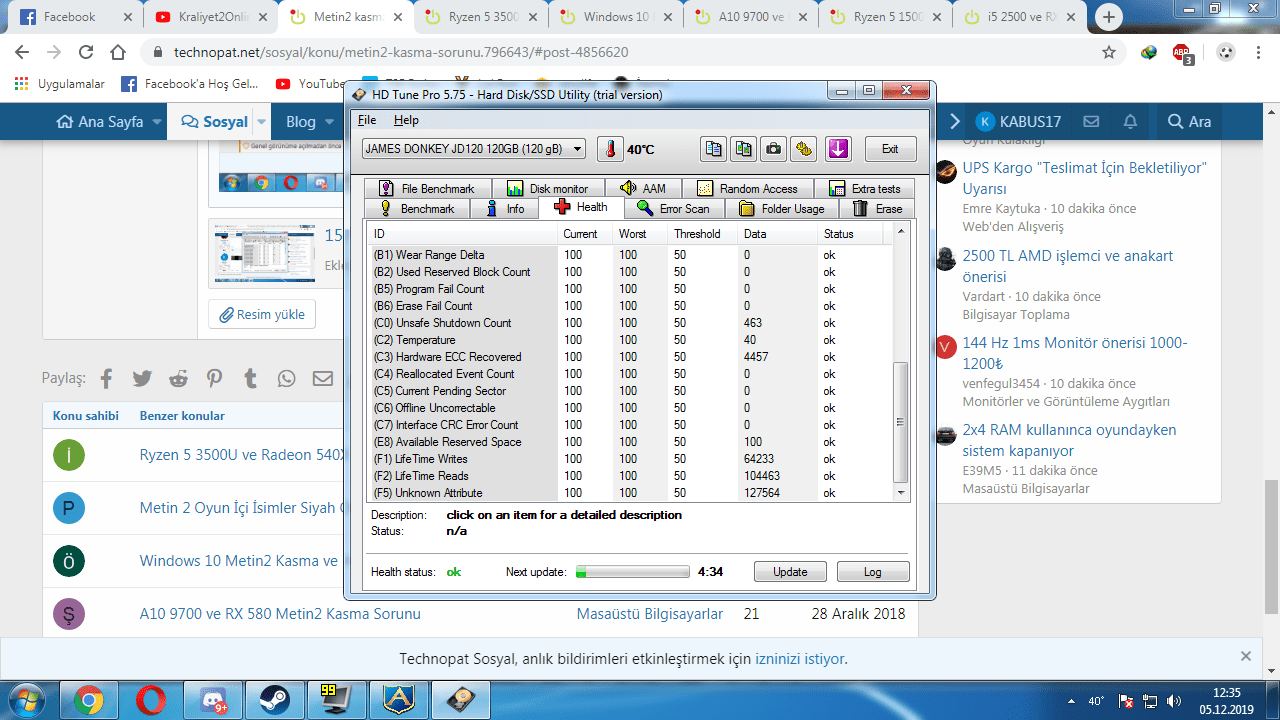Viewport: 1280px width, 720px height.
Task: Open the Help menu in HD Tune
Action: click(x=406, y=120)
